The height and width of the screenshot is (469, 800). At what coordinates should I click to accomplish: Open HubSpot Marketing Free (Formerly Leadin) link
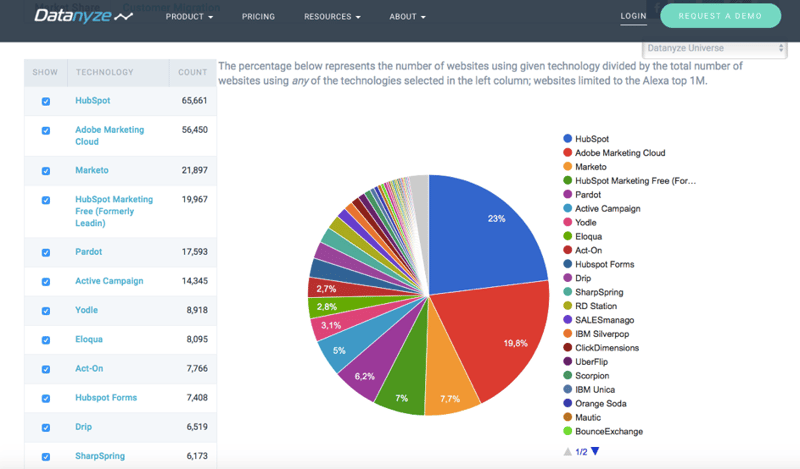114,211
